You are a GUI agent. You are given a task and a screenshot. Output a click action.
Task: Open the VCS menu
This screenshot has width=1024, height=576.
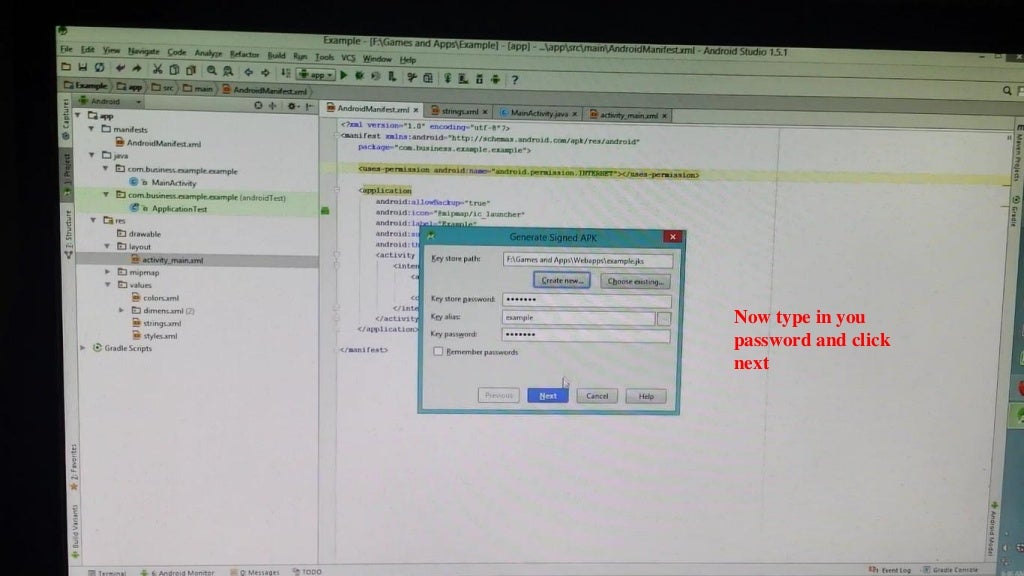pyautogui.click(x=348, y=57)
